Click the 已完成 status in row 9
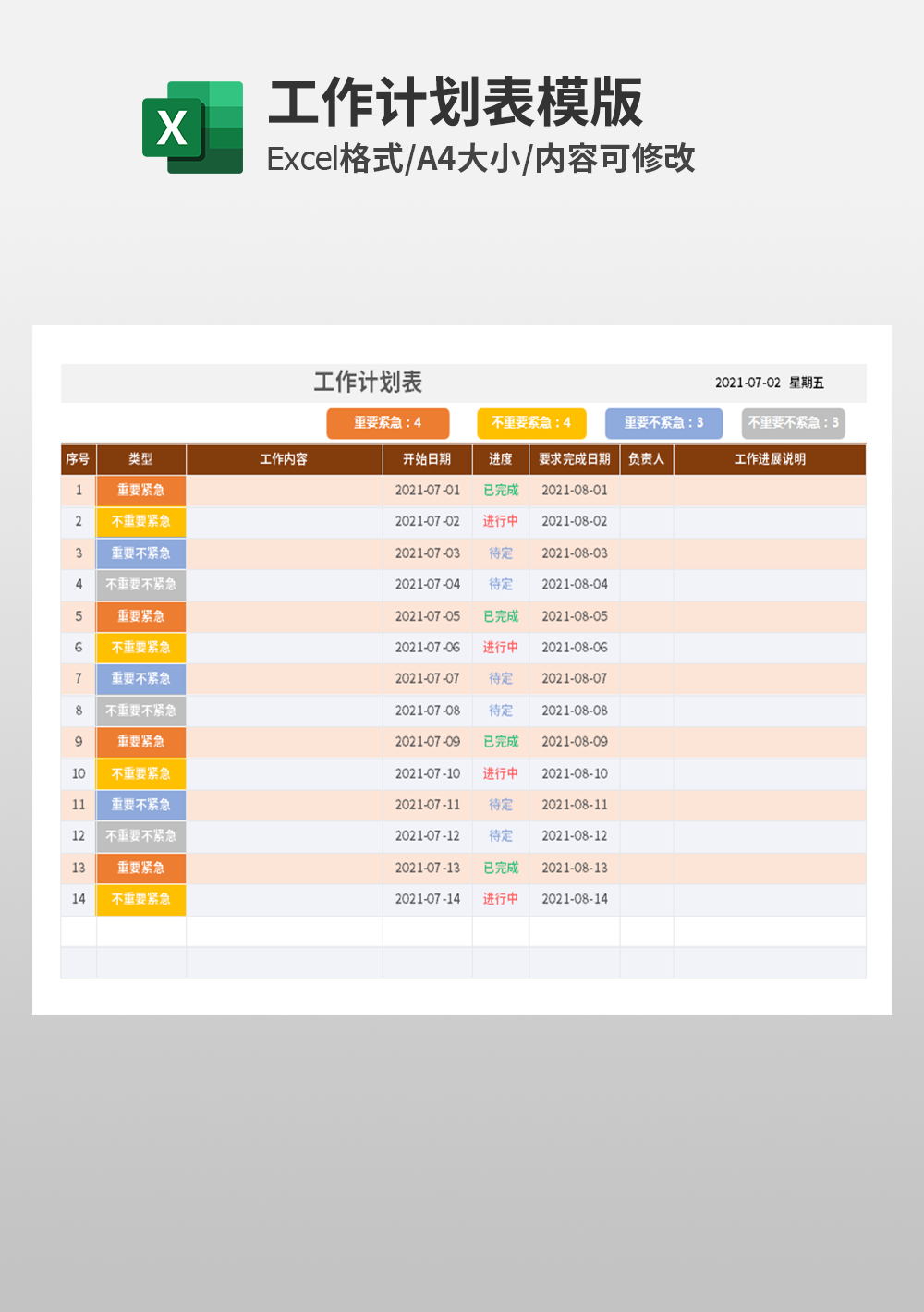924x1312 pixels. pyautogui.click(x=501, y=742)
